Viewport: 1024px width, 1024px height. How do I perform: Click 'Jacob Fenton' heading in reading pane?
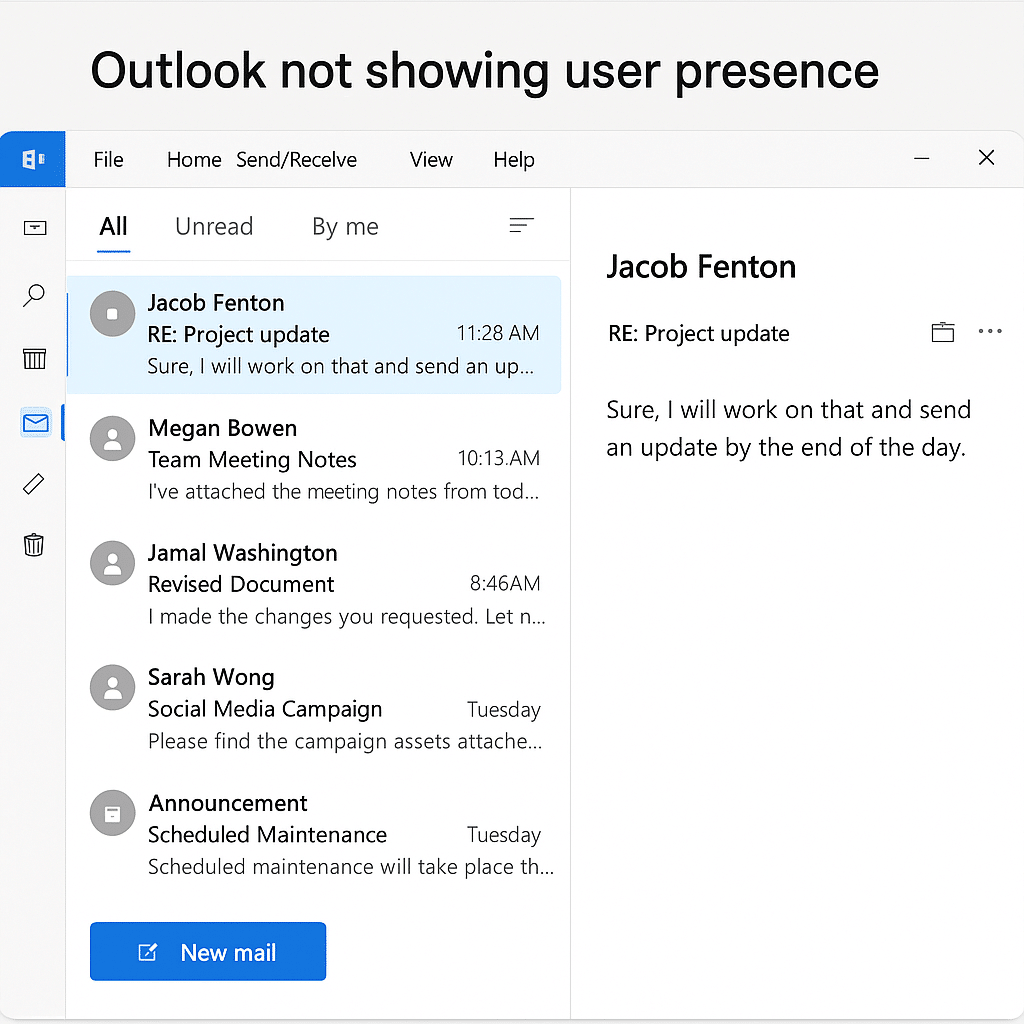[701, 266]
